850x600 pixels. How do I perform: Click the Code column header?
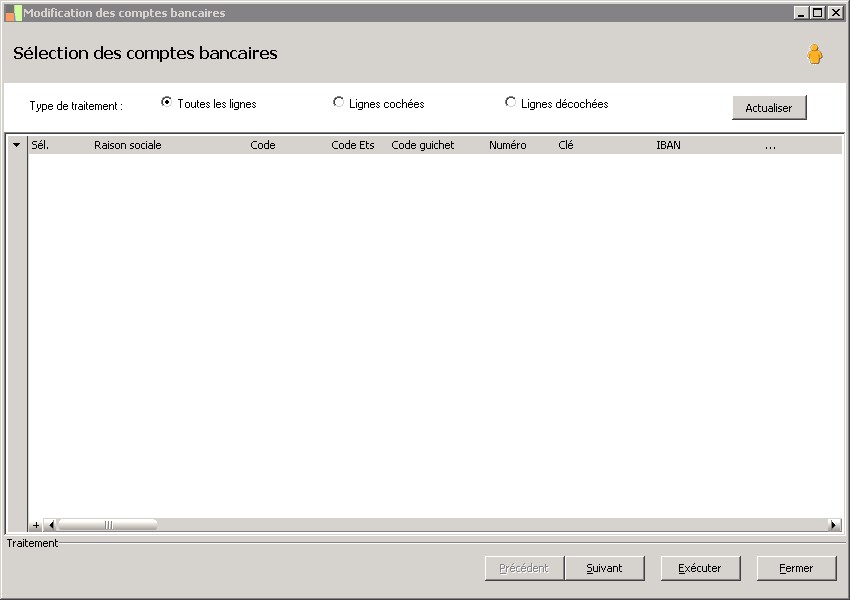click(263, 145)
